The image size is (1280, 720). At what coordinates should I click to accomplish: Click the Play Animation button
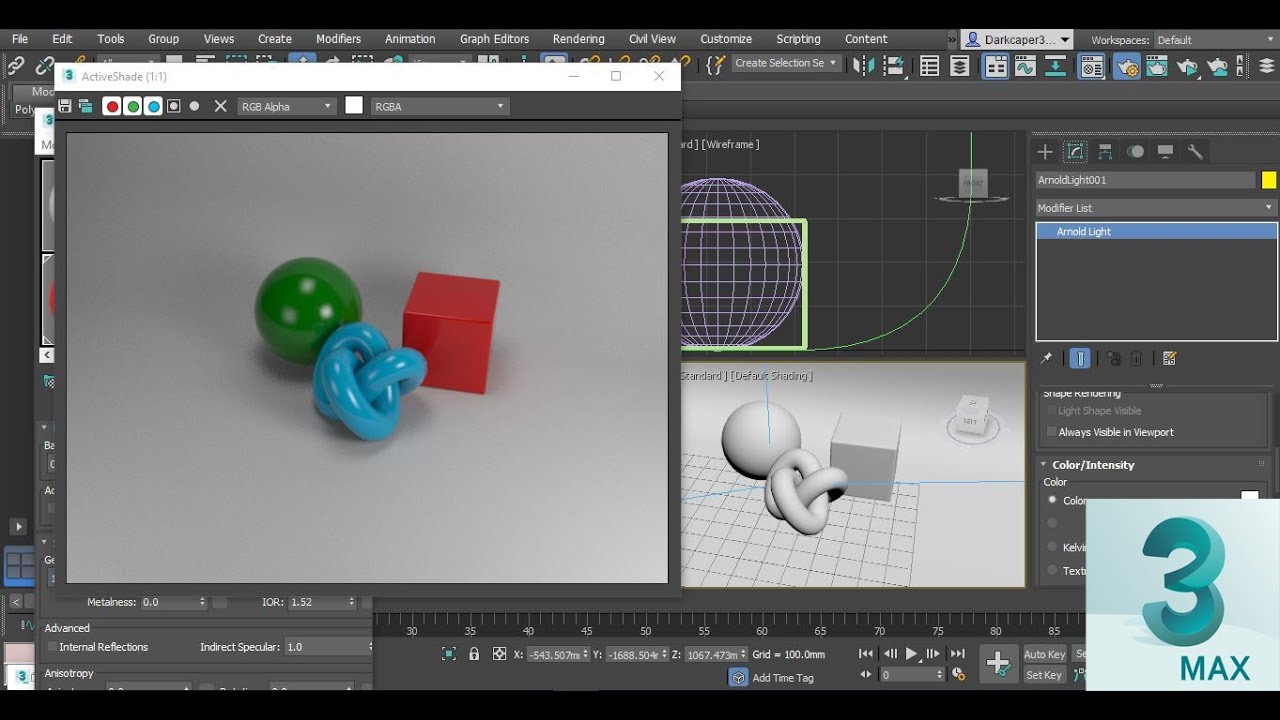point(911,654)
